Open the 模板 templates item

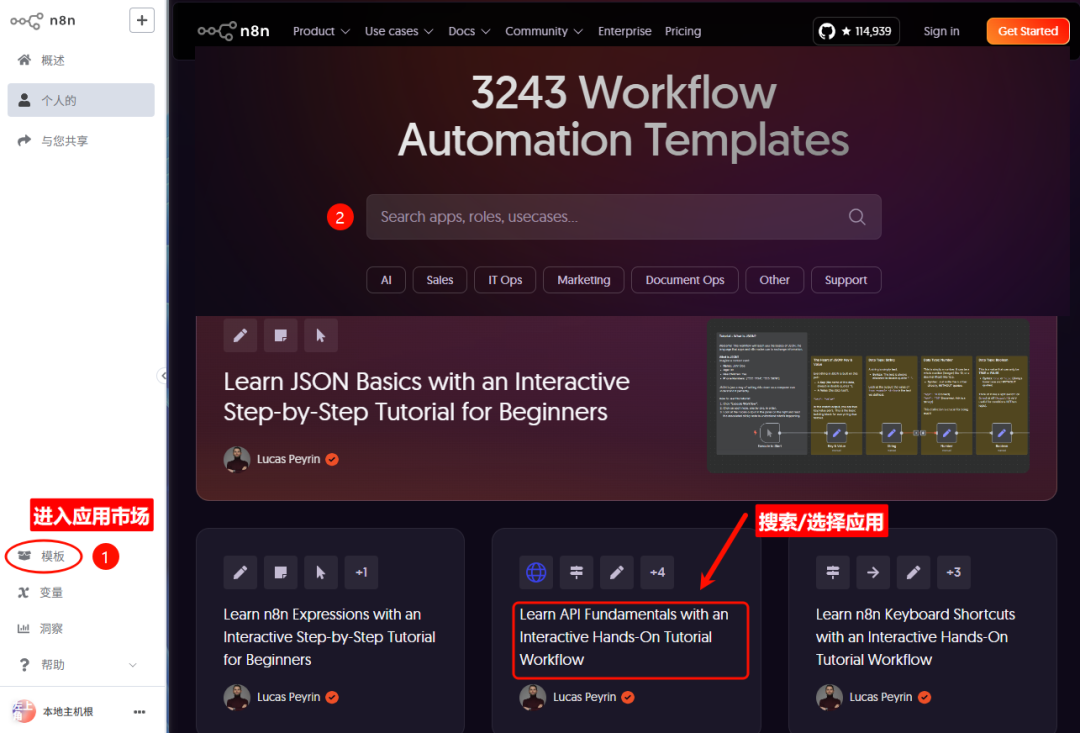pos(43,556)
